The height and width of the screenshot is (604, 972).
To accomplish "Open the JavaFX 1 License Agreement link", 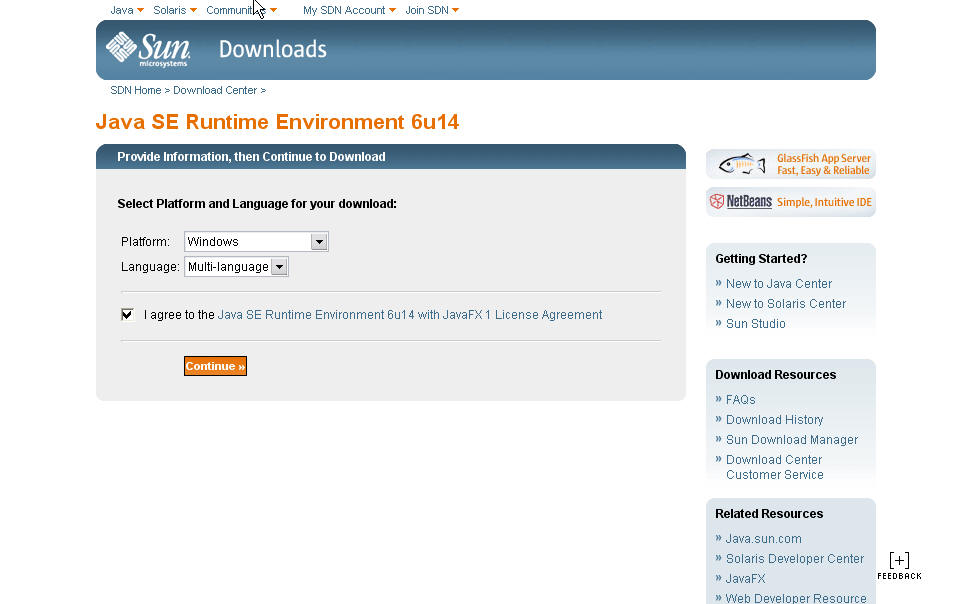I will 410,314.
